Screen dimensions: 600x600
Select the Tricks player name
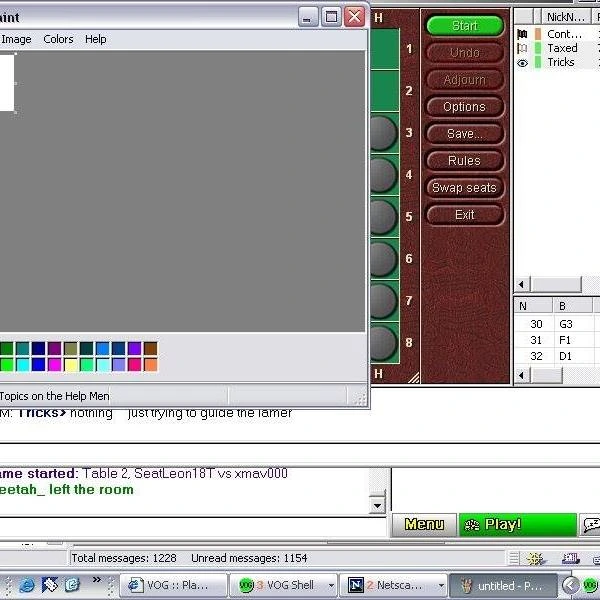coord(561,62)
